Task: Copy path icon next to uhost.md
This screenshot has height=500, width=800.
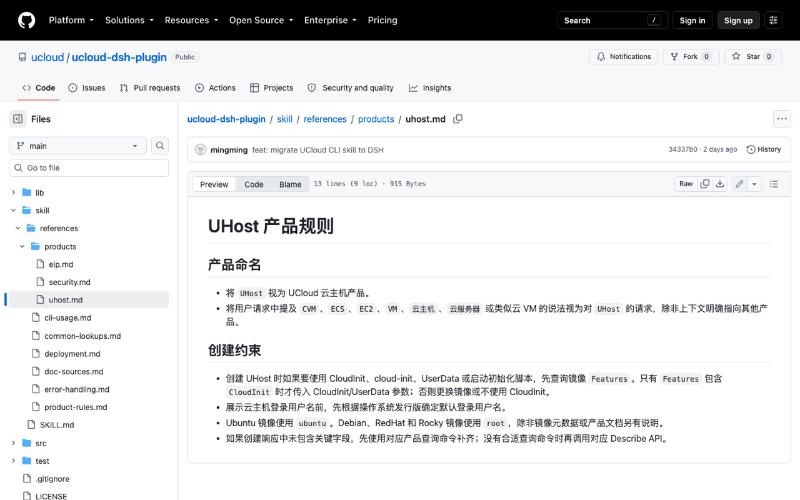Action: click(458, 119)
